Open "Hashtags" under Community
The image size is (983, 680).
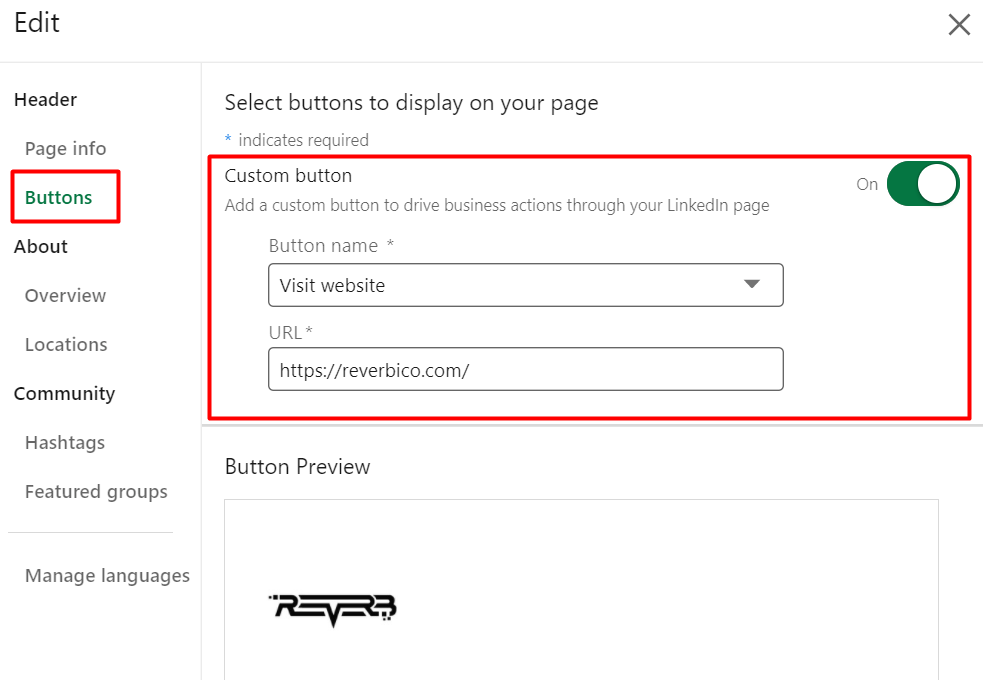[64, 442]
